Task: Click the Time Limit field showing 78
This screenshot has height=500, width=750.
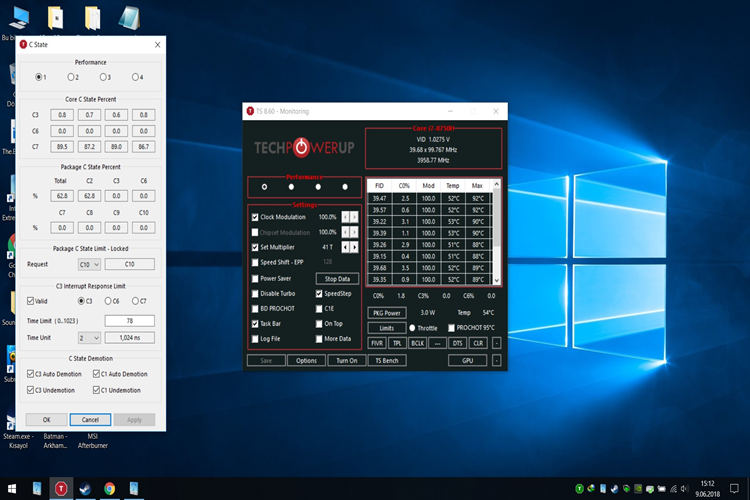Action: click(130, 321)
